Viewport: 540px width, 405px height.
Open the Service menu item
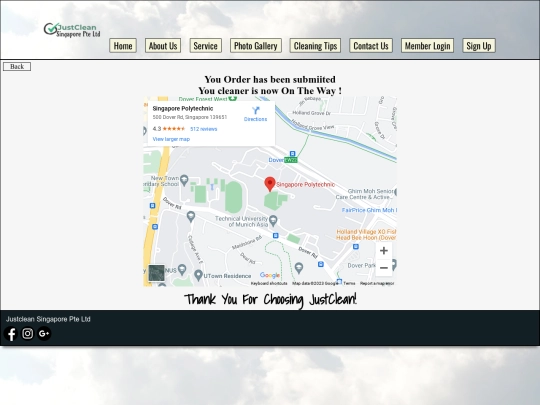point(206,45)
